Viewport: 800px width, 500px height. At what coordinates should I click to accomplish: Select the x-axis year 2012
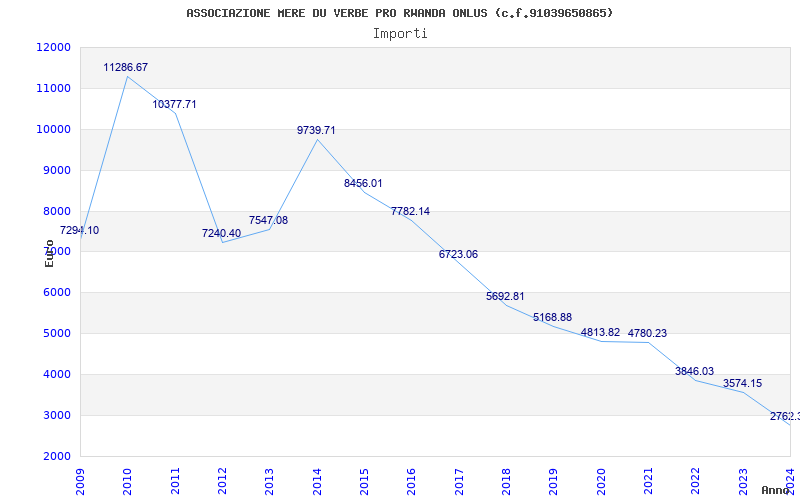click(x=222, y=482)
